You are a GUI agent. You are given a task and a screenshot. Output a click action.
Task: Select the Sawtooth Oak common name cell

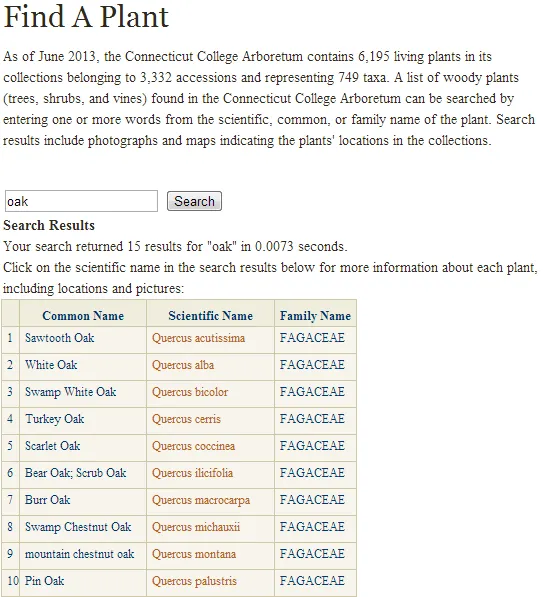pyautogui.click(x=83, y=338)
